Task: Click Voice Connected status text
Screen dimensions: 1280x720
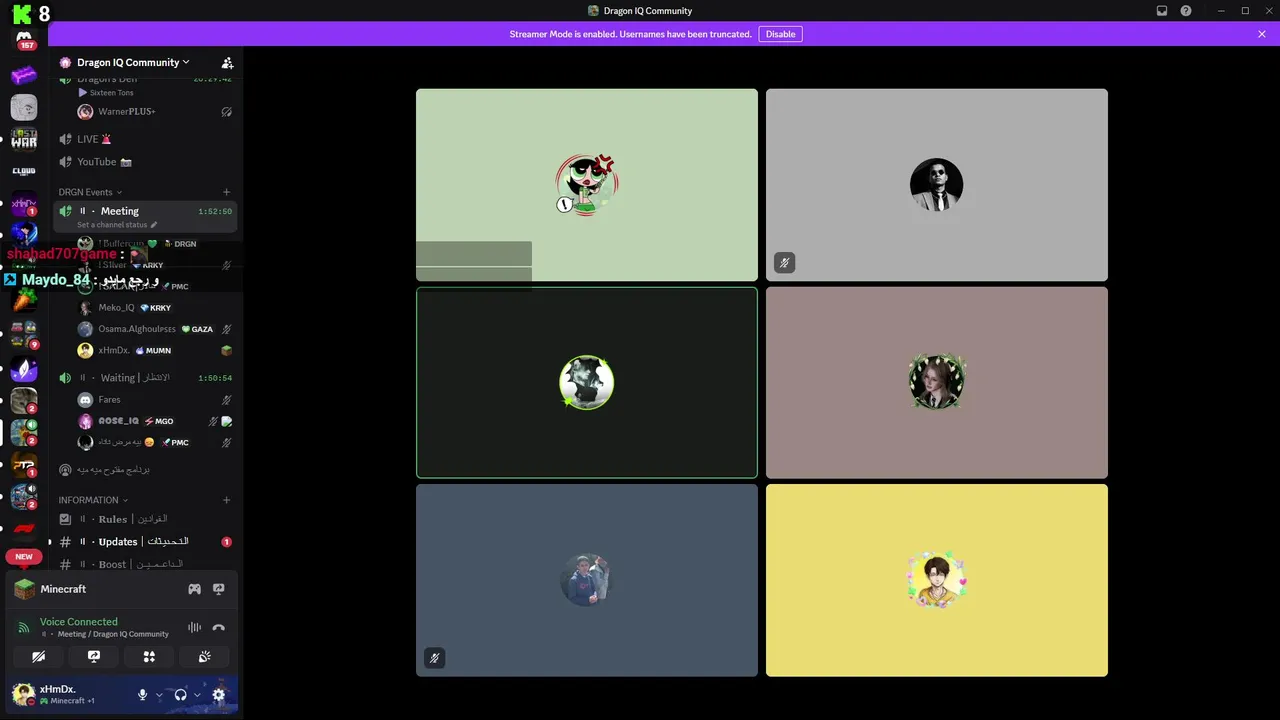Action: click(x=79, y=622)
